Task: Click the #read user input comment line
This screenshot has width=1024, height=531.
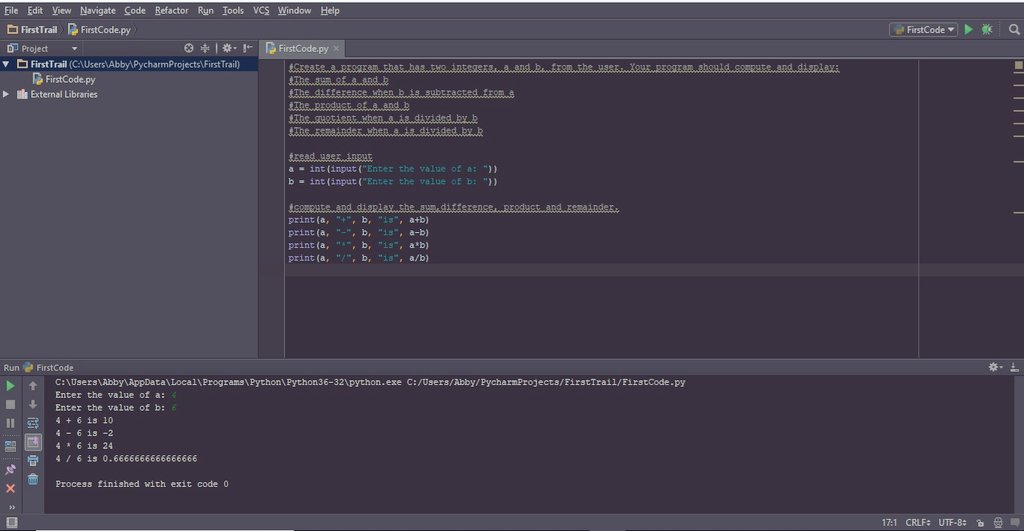Action: tap(330, 156)
